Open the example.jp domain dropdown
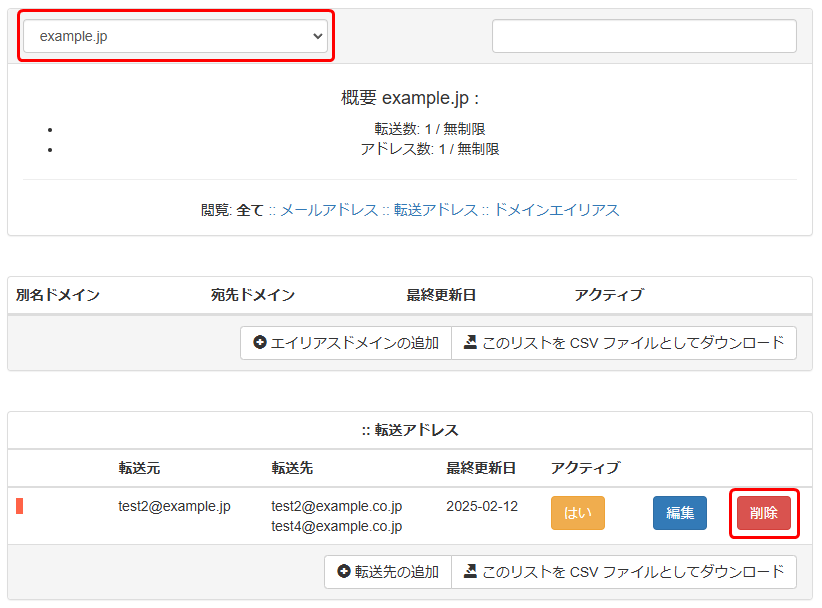This screenshot has width=822, height=608. [176, 36]
